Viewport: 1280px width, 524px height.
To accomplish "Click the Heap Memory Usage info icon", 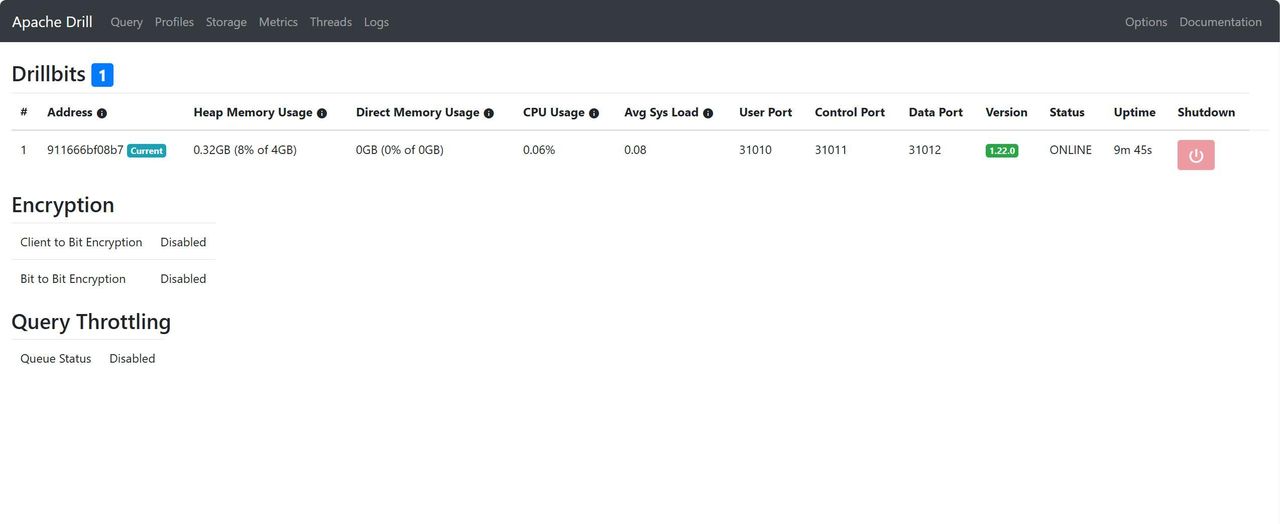I will 322,113.
